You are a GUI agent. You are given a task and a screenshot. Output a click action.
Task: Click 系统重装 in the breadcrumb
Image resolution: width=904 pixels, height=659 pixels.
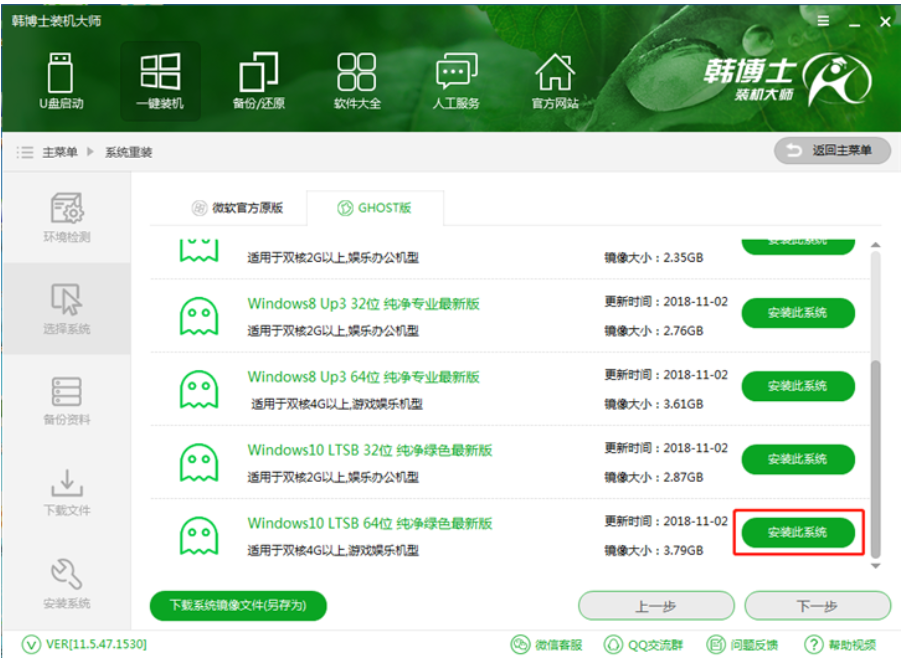[129, 152]
